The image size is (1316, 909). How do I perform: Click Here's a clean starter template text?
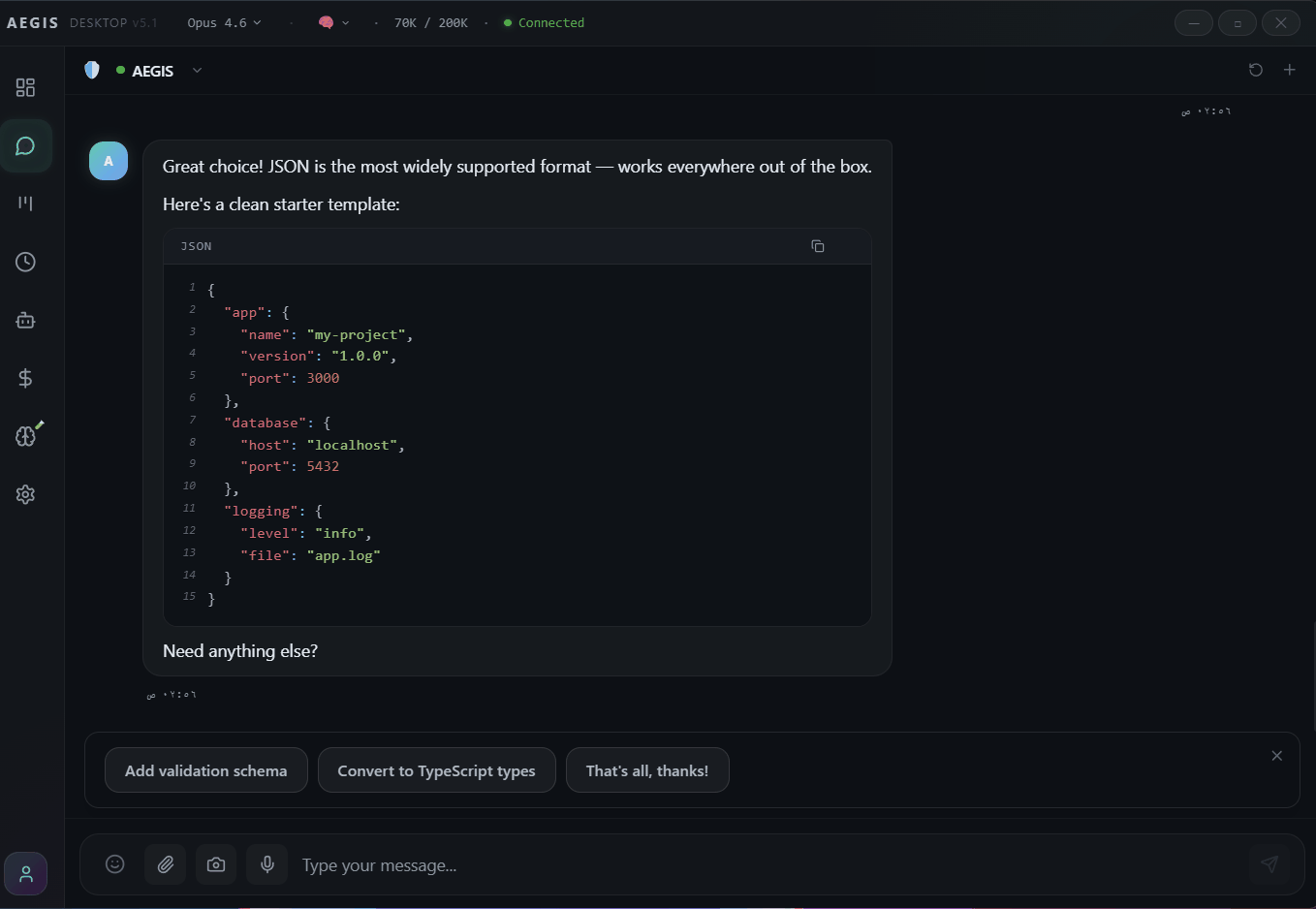coord(281,204)
